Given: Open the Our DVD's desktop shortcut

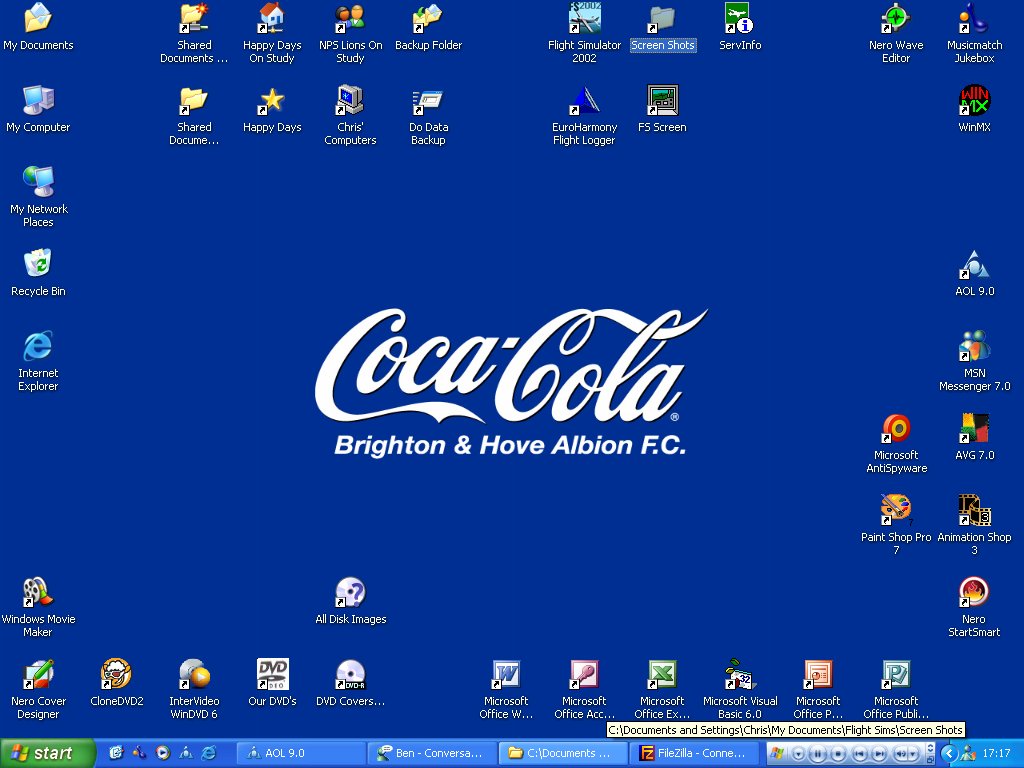Looking at the screenshot, I should pos(272,683).
